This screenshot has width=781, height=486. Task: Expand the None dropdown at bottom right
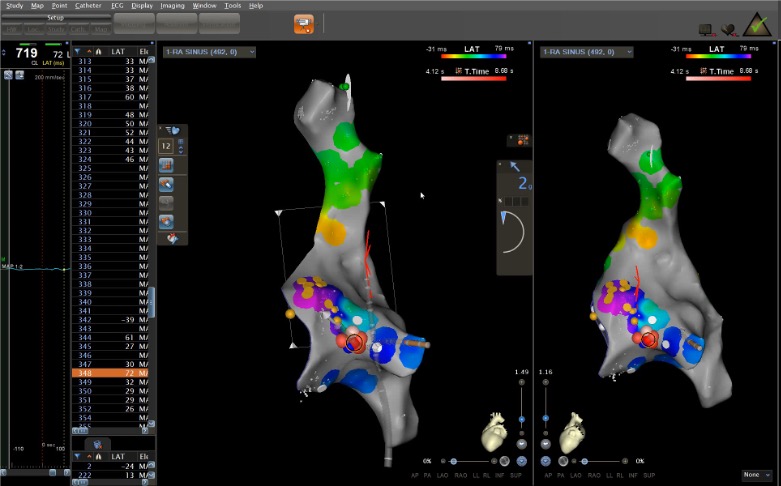754,474
